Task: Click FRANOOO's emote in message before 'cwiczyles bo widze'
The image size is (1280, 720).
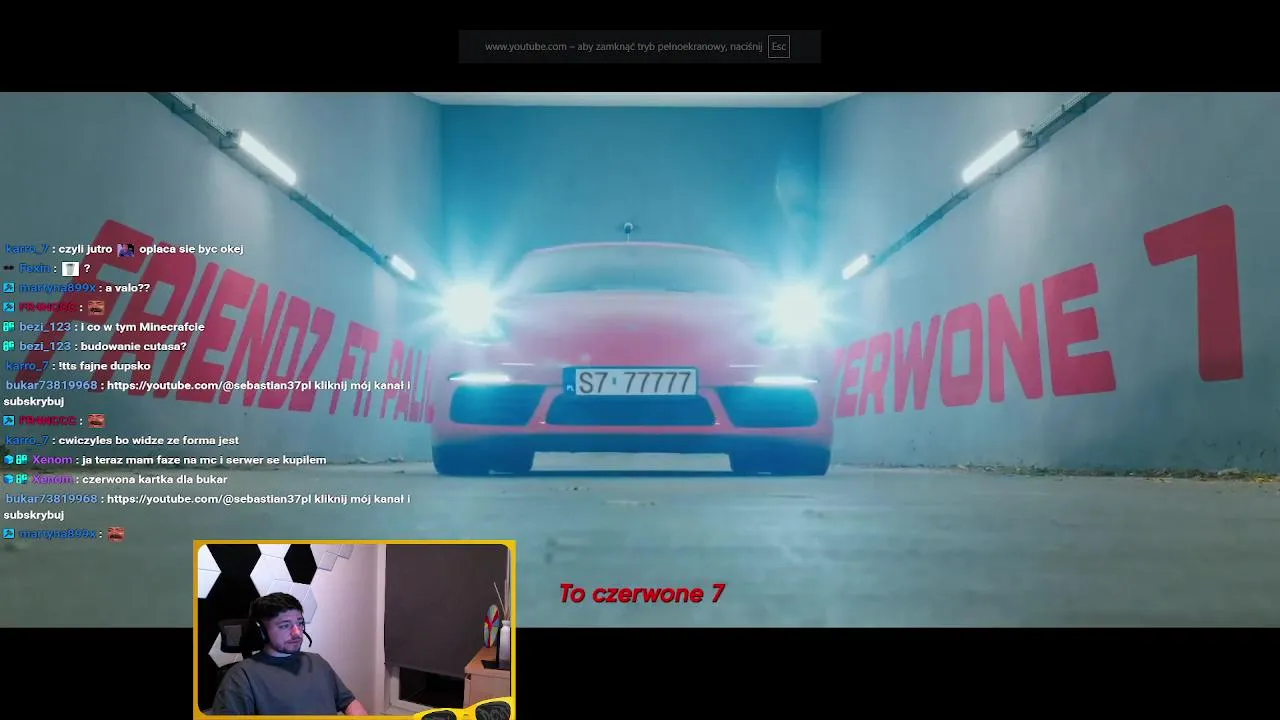Action: tap(95, 421)
